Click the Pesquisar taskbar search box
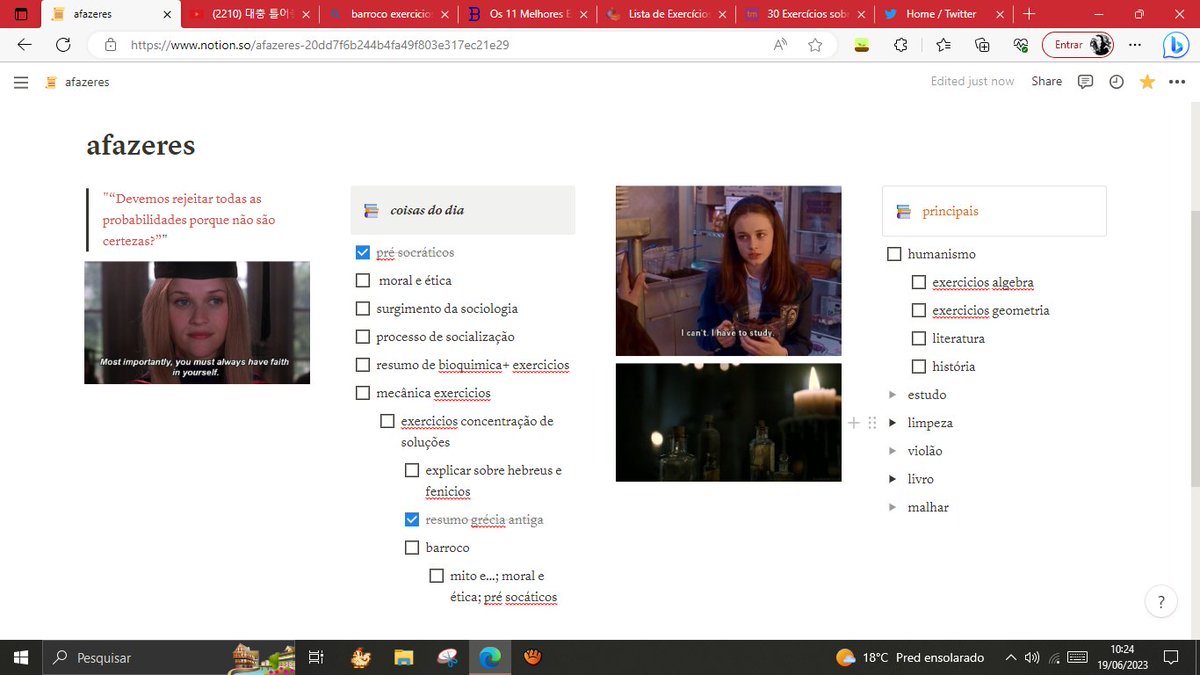 (x=170, y=657)
